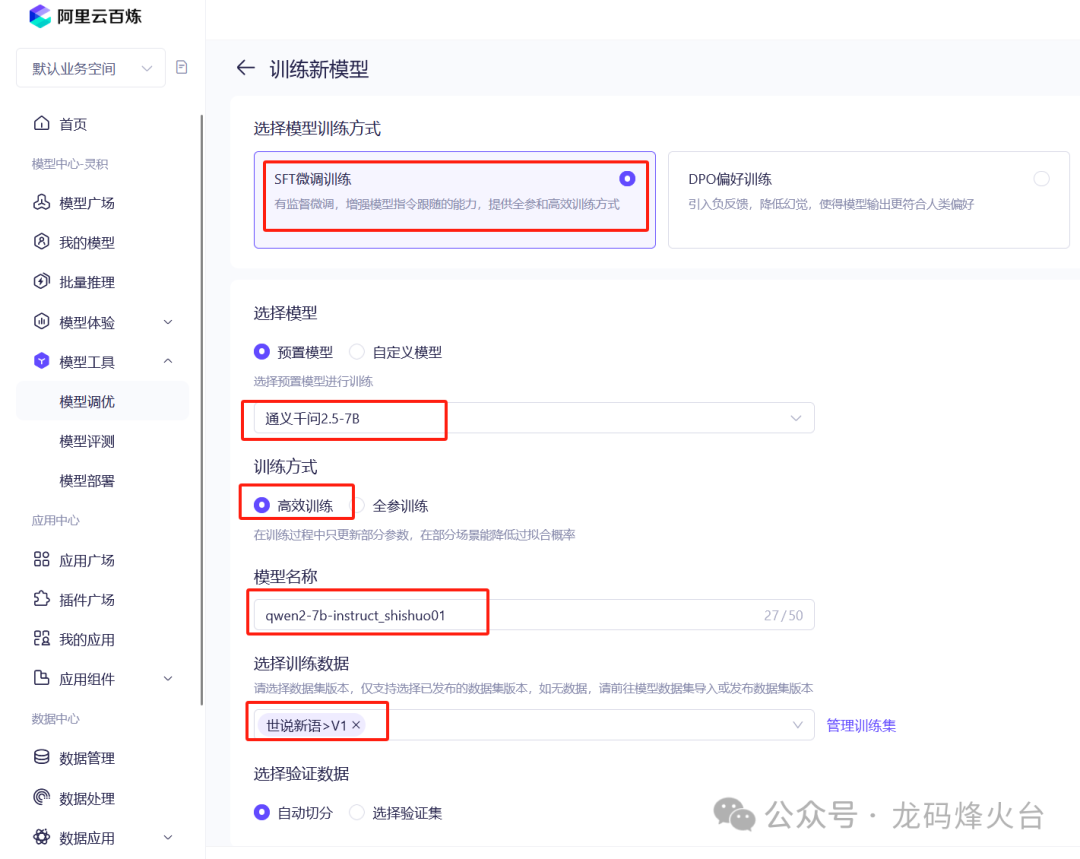Click the 训练新模型 page title
The height and width of the screenshot is (859, 1080).
click(319, 69)
